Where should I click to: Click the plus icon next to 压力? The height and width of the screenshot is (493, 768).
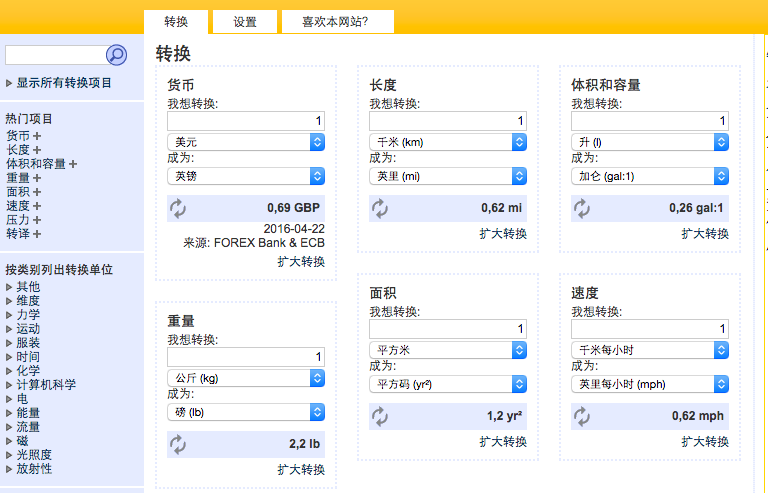pyautogui.click(x=37, y=220)
